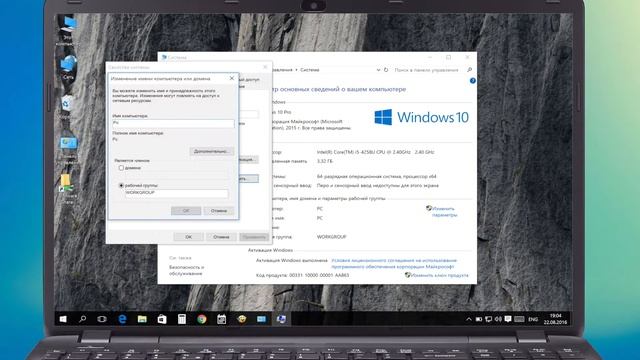Image resolution: width=640 pixels, height=360 pixels.
Task: Focus the computer name input field
Action: [x=173, y=123]
